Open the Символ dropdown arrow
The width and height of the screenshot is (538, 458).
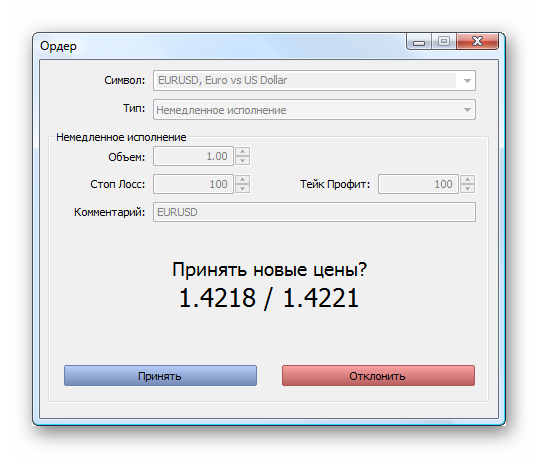pos(467,81)
